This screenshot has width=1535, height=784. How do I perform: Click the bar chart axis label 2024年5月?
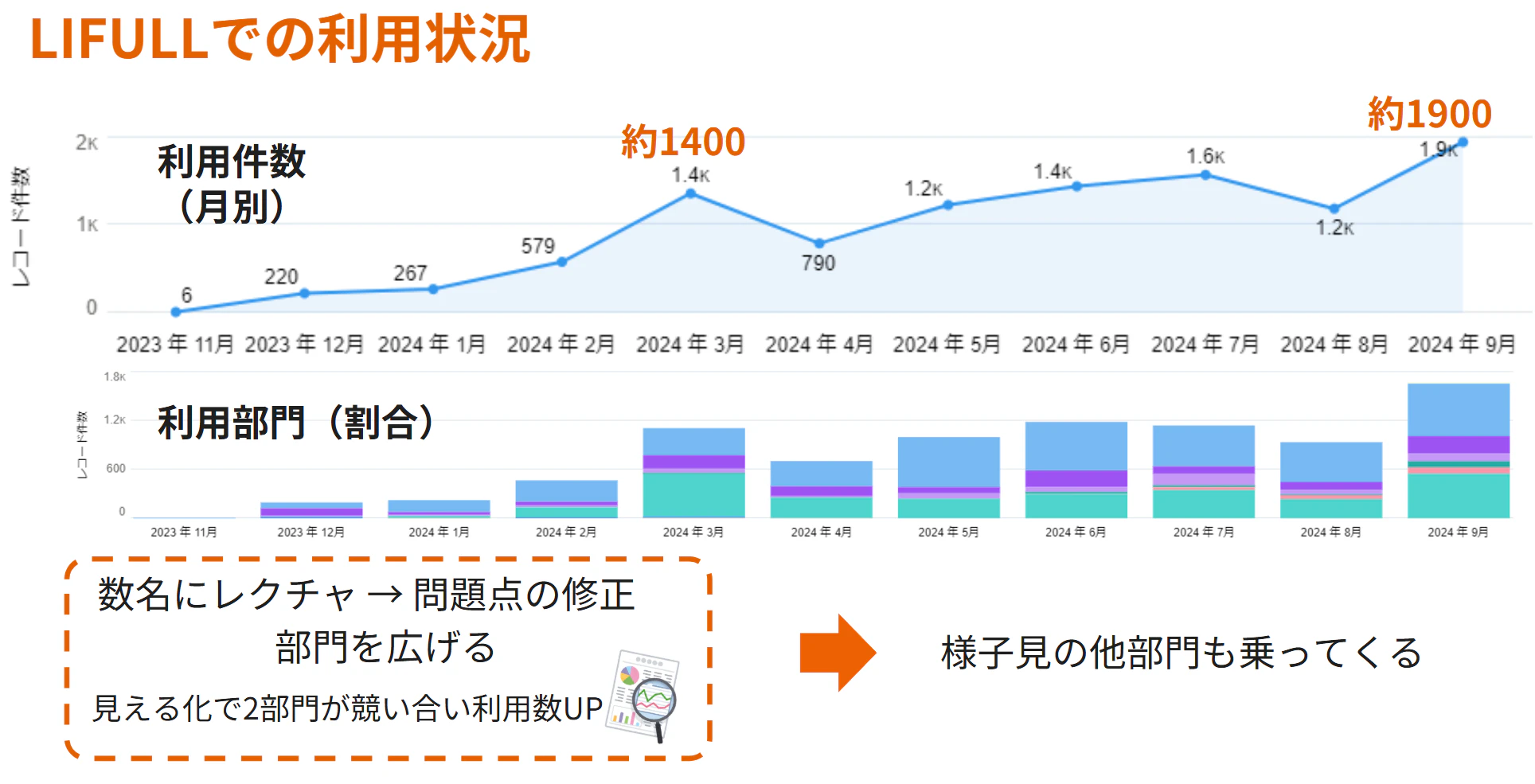click(x=948, y=532)
